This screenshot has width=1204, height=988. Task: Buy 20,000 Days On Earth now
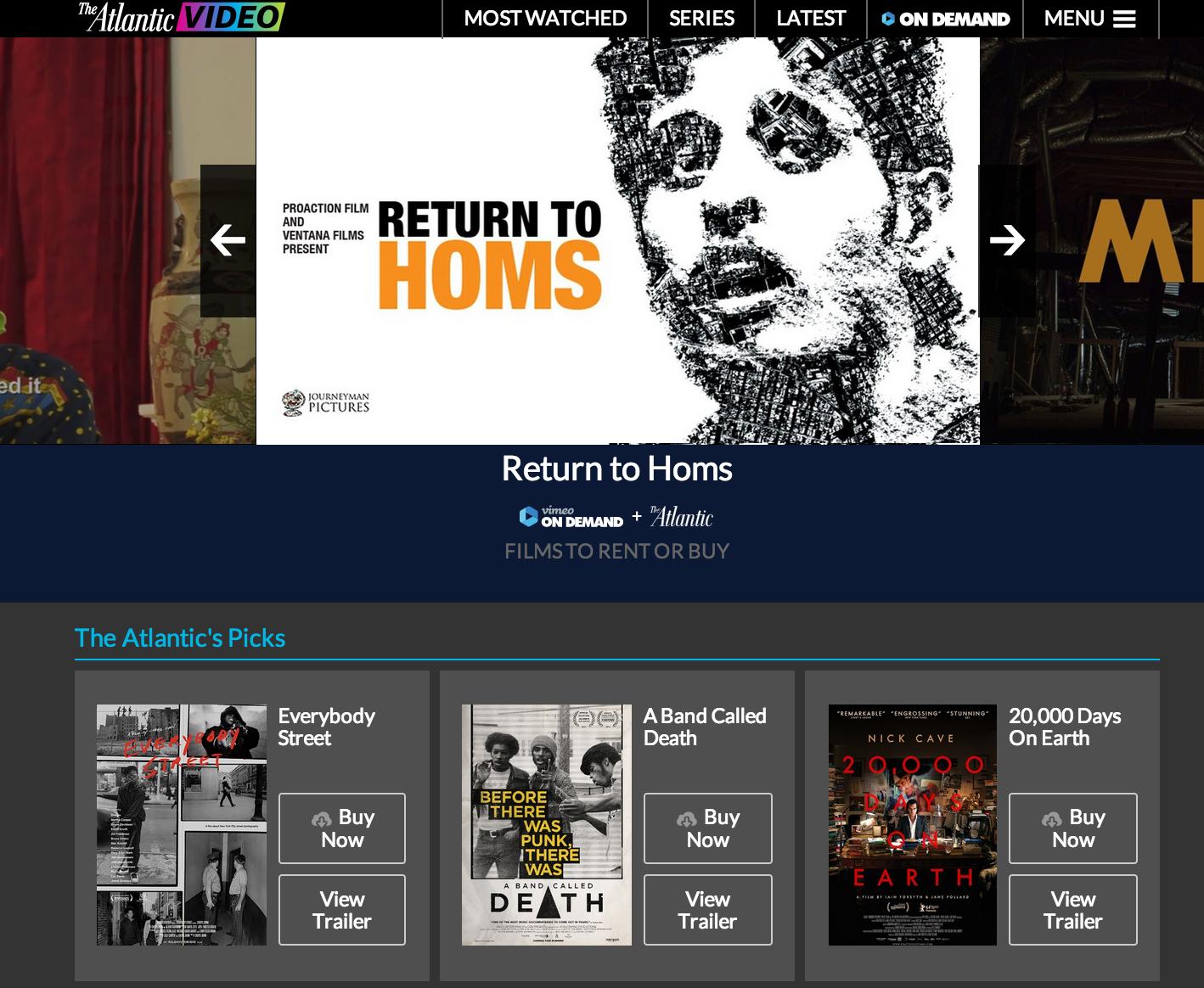1073,828
